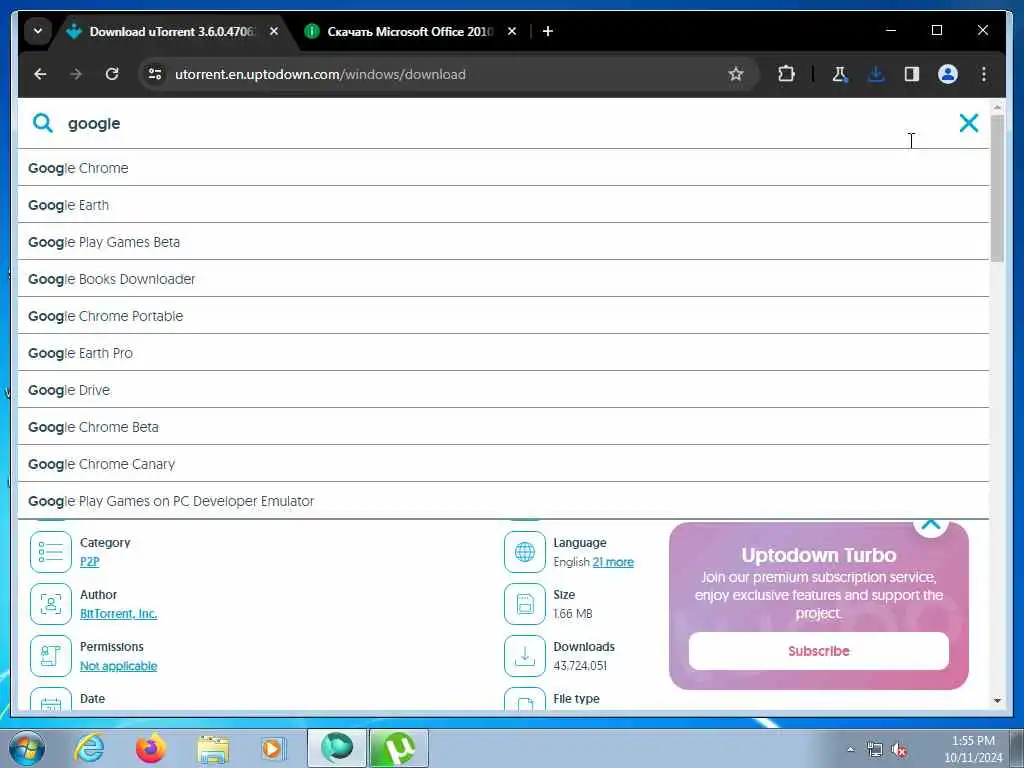Open the media player taskbar icon
This screenshot has height=768, width=1024.
pos(272,748)
